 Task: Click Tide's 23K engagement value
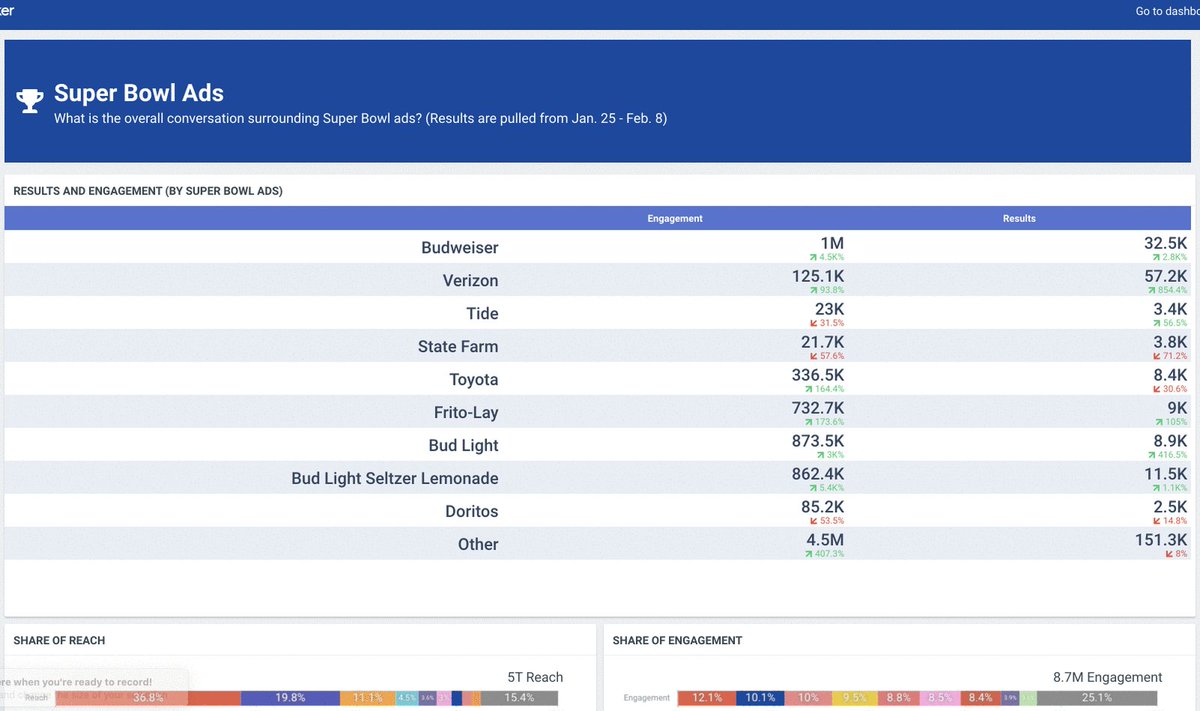[828, 309]
